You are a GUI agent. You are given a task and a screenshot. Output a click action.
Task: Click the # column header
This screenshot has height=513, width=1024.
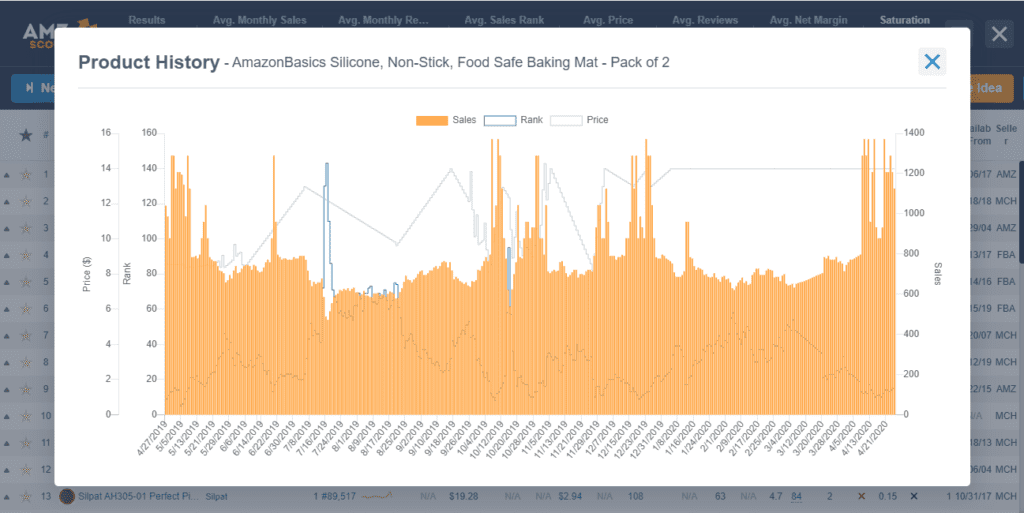click(46, 135)
